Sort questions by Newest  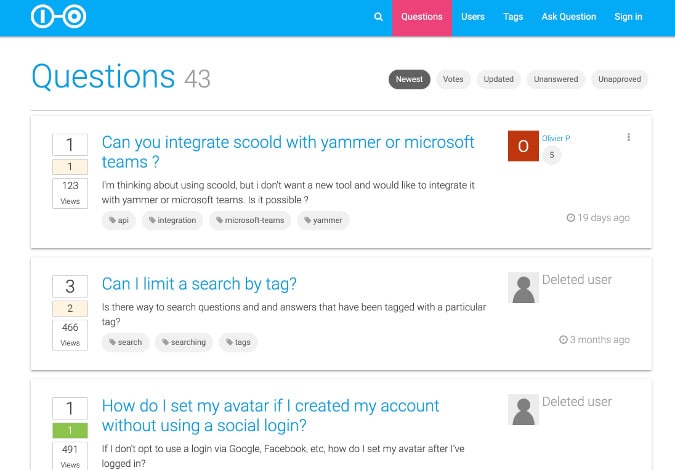[409, 79]
